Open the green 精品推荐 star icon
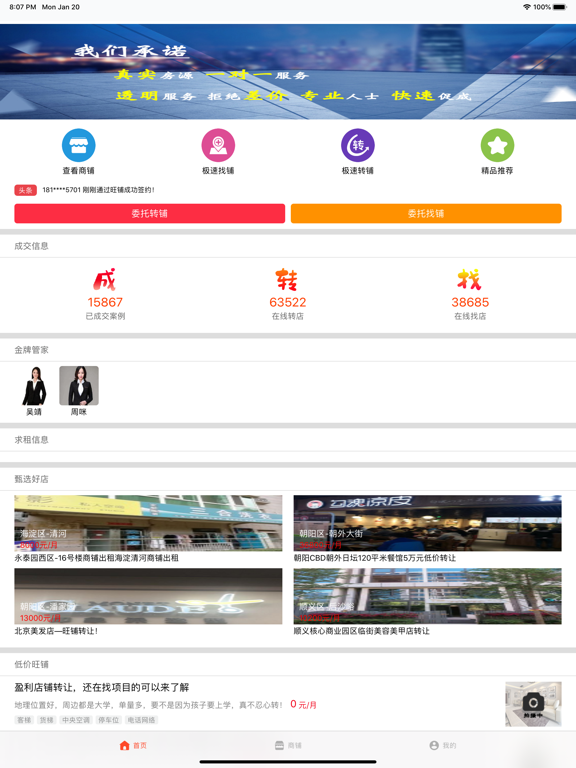The image size is (576, 768). click(x=497, y=145)
